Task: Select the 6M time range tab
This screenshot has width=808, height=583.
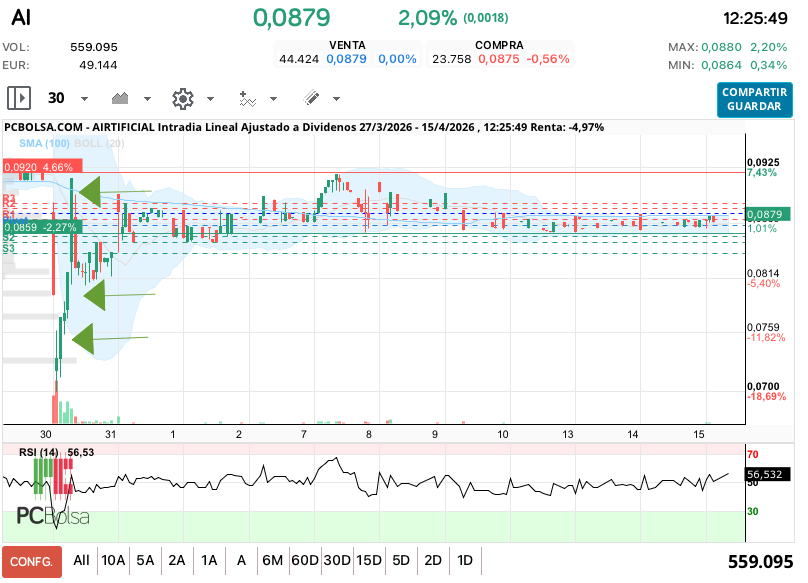Action: pos(272,561)
